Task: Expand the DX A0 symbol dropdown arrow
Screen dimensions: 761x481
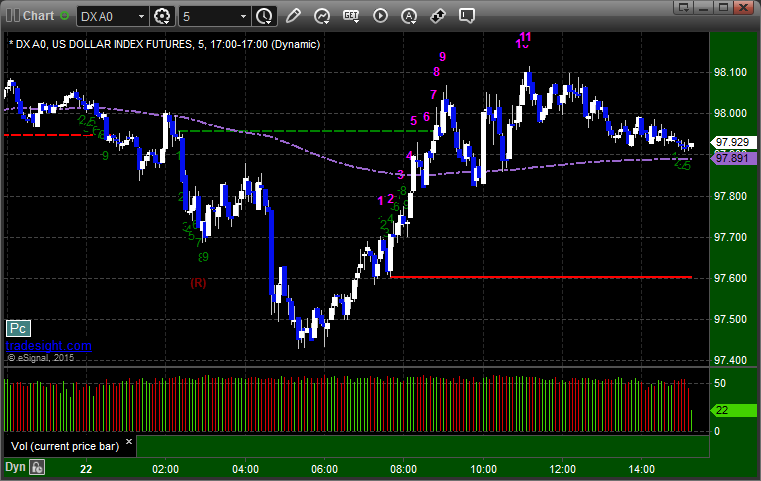Action: click(141, 17)
